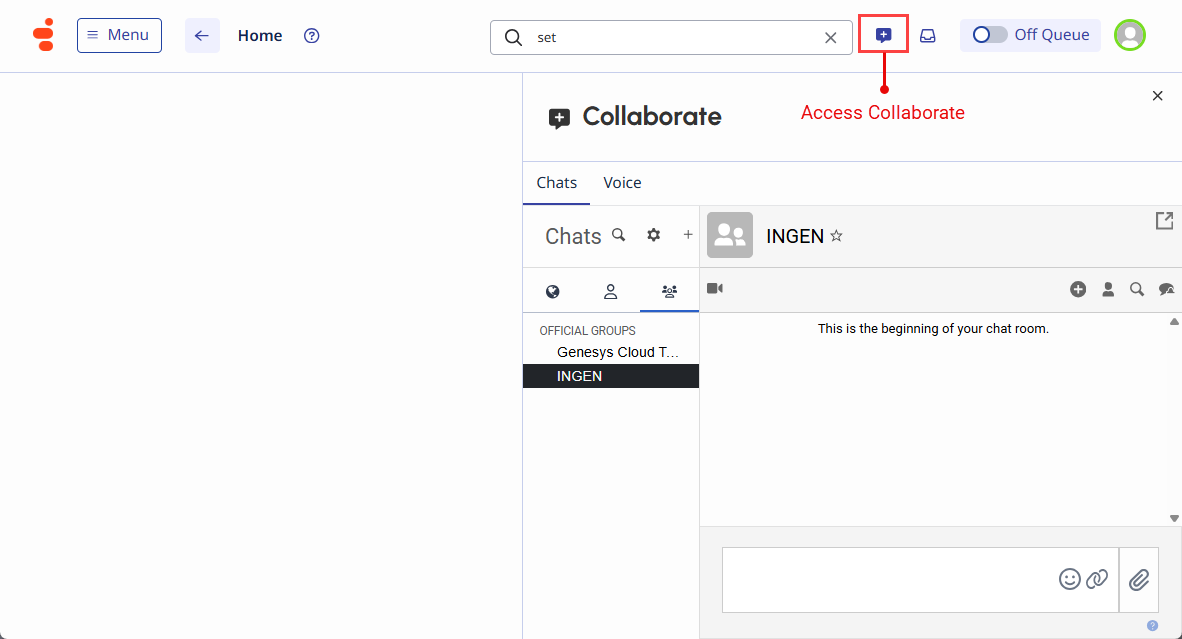Favorite INGEN with the star icon
This screenshot has height=639, width=1182.
click(837, 237)
